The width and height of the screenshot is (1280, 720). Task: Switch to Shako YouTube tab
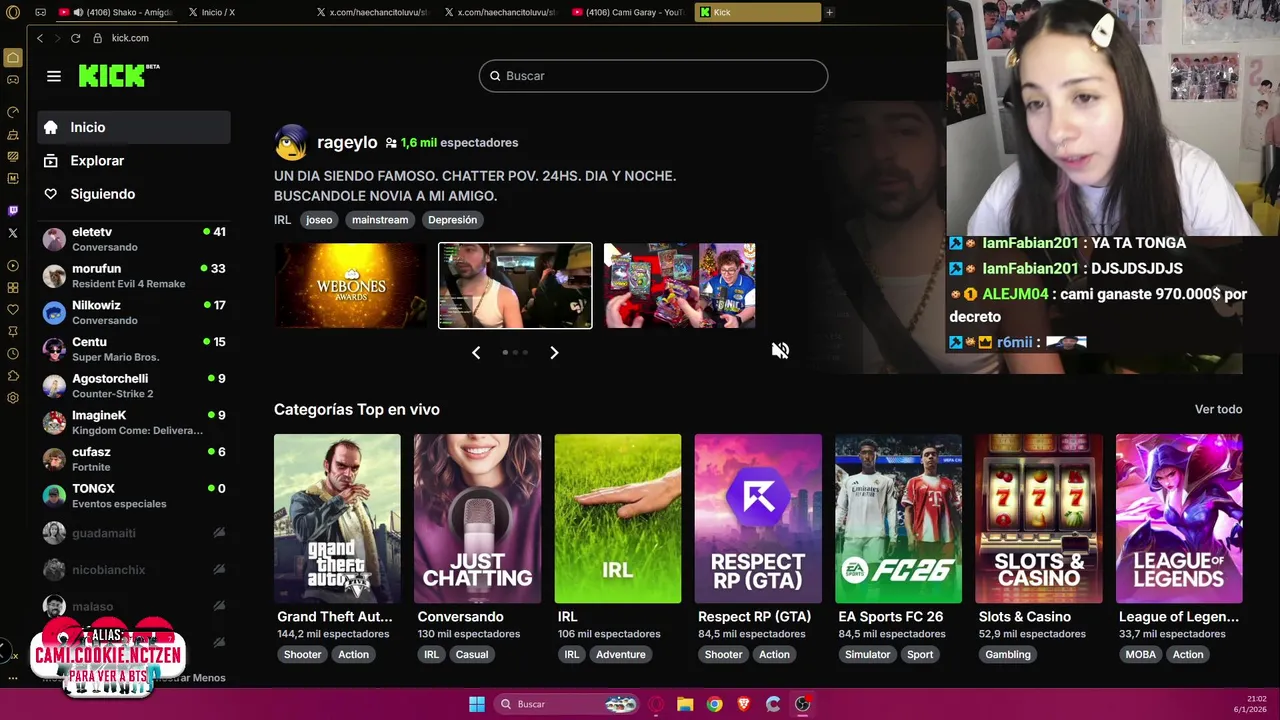116,12
